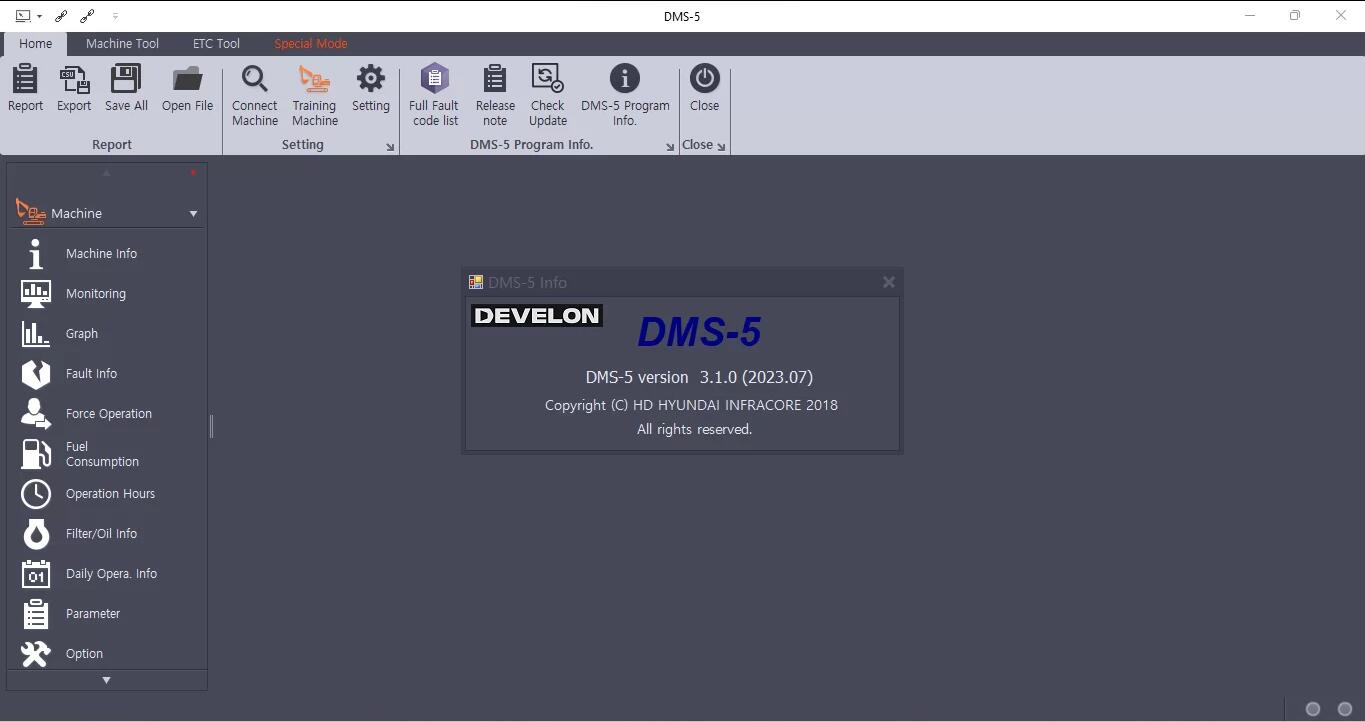Image resolution: width=1365 pixels, height=722 pixels.
Task: Expand DMS-5 Program Info. group launcher
Action: 670,147
